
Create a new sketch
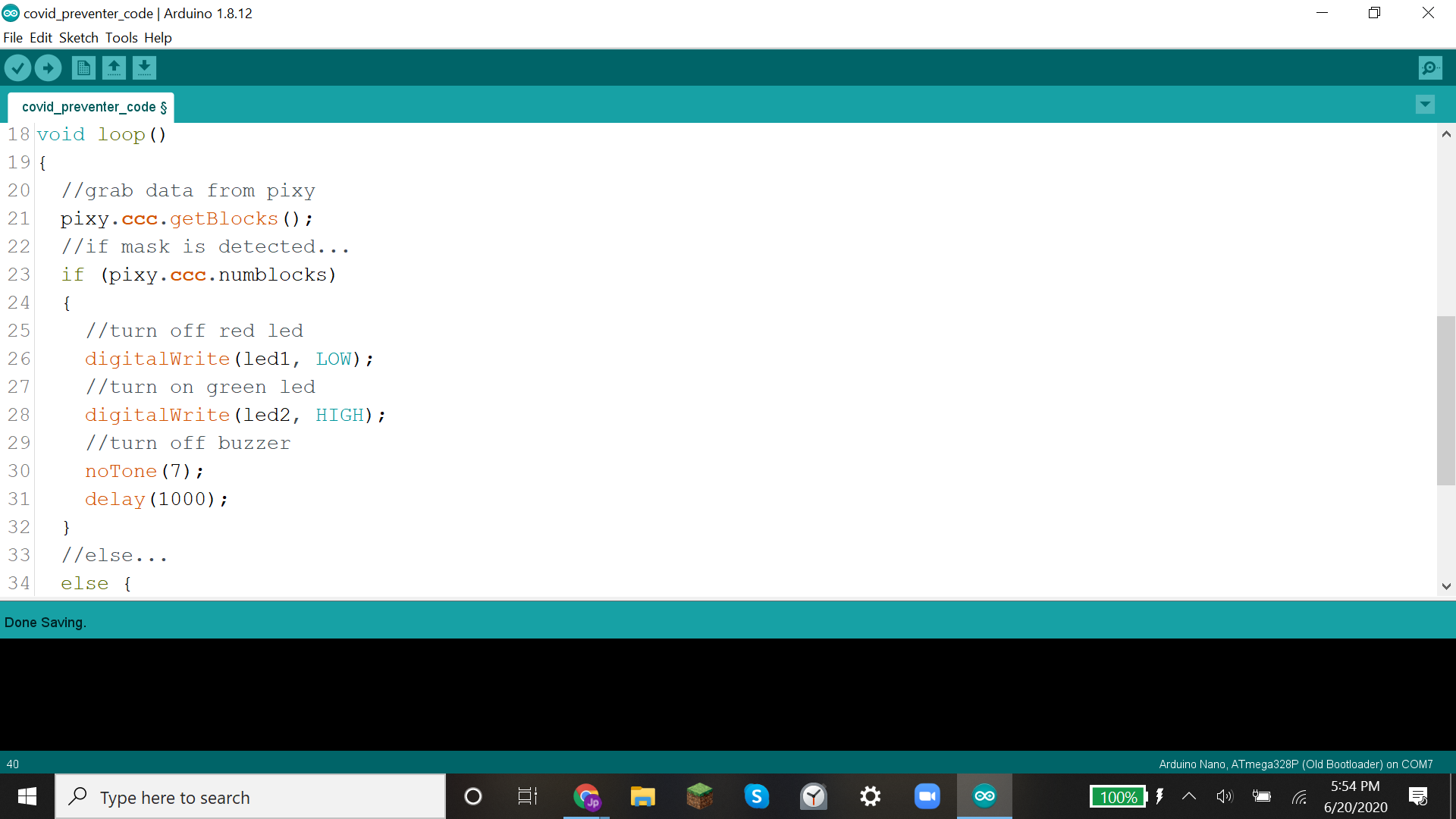tap(83, 67)
